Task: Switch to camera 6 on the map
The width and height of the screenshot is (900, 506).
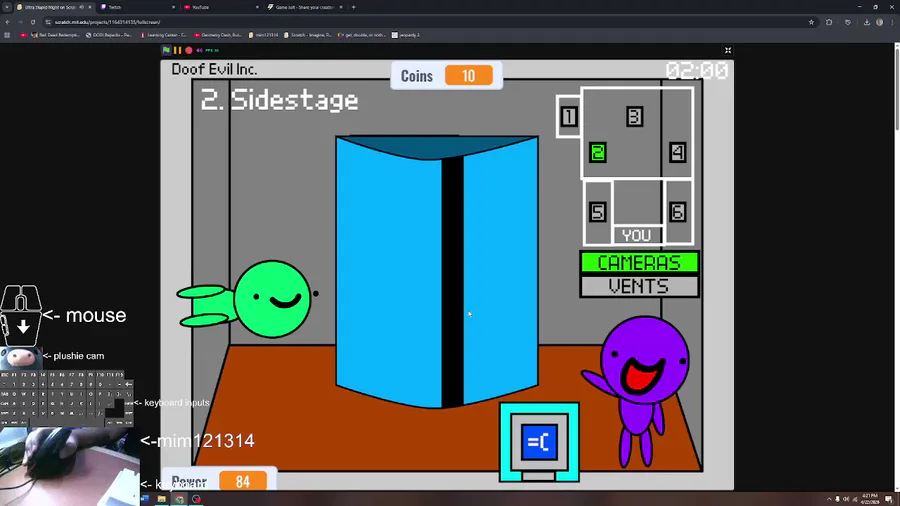Action: [677, 212]
